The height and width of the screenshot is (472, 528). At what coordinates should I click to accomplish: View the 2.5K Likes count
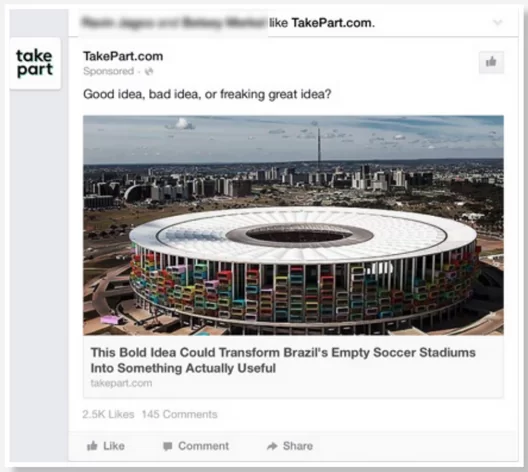[108, 414]
